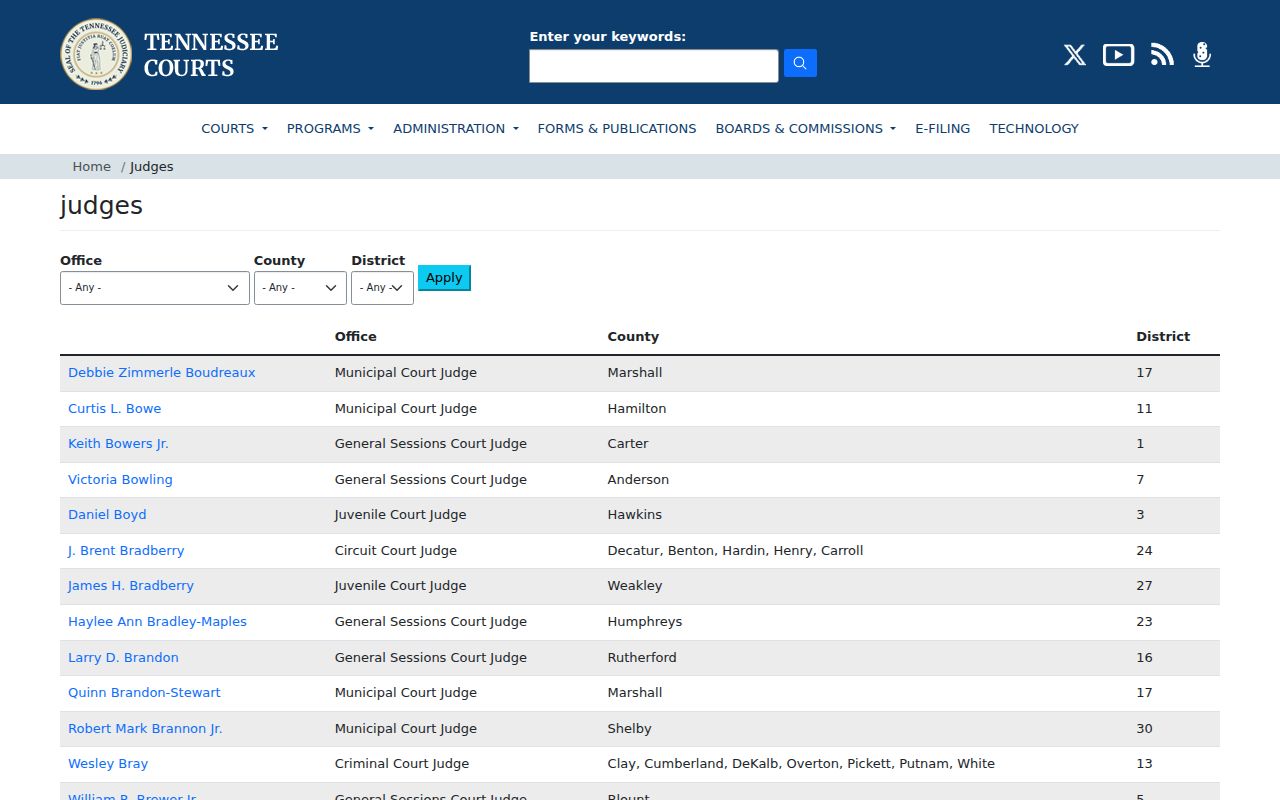Open the Administration menu
The width and height of the screenshot is (1280, 800).
tap(456, 129)
